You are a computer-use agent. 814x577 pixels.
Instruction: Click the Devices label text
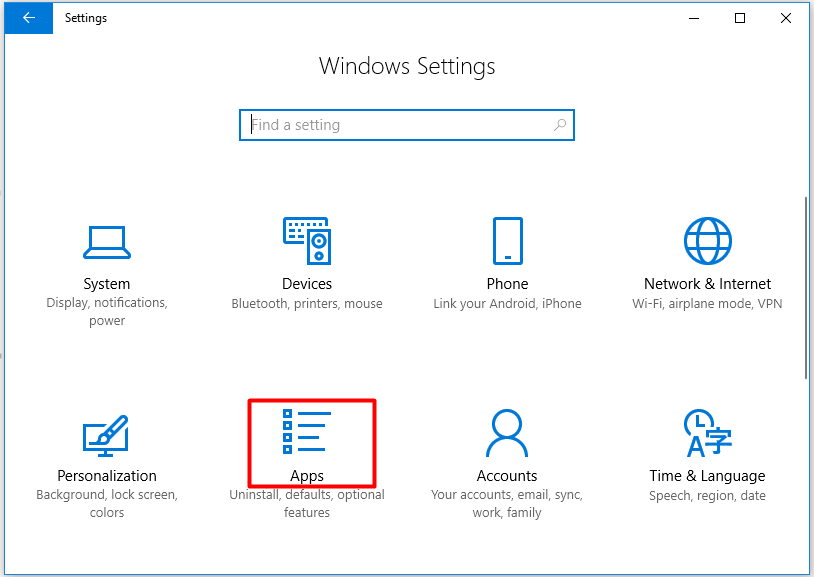coord(306,284)
